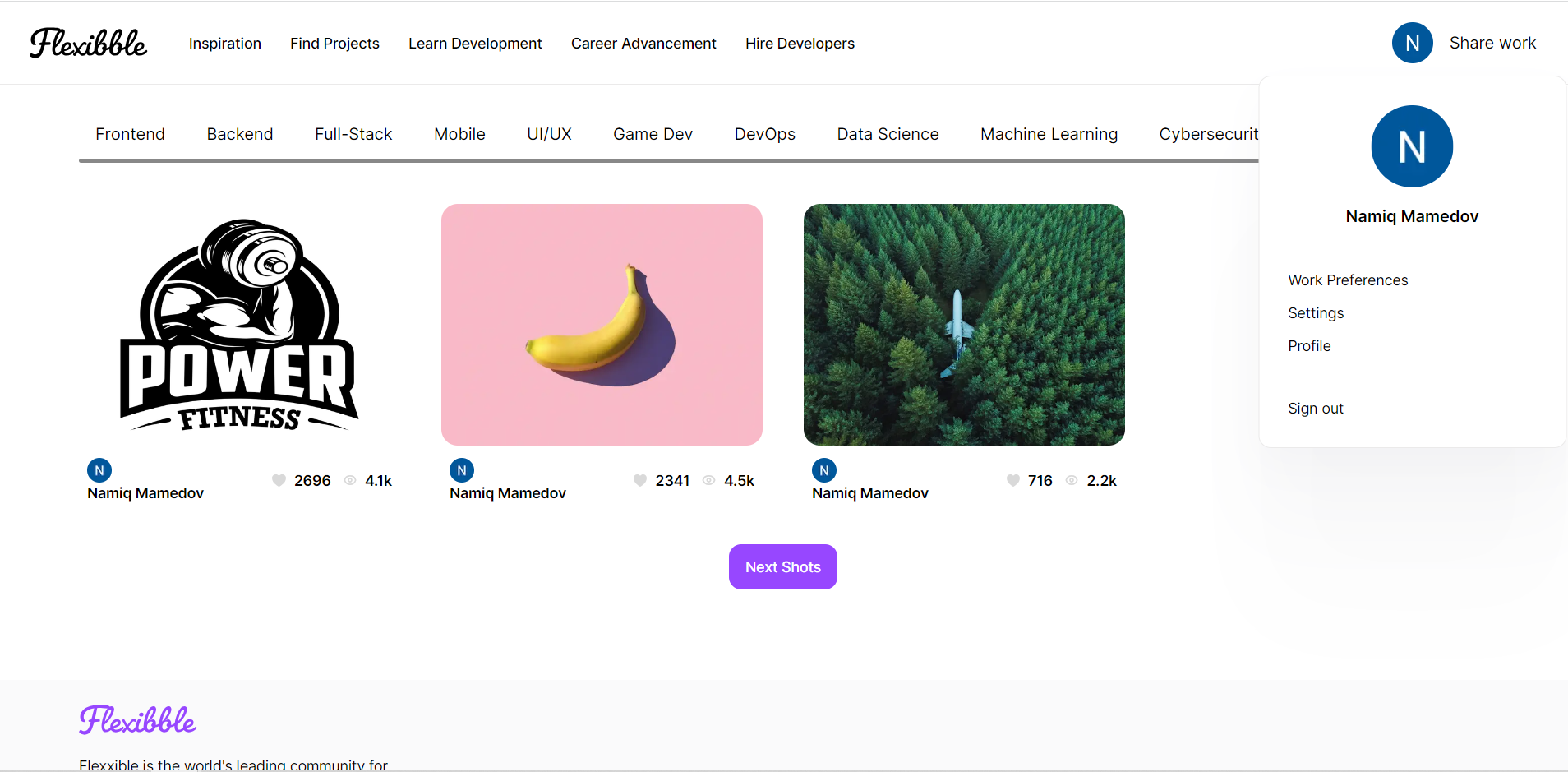Click large profile avatar in dropdown panel
Screen dimensions: 1568x772
1412,146
